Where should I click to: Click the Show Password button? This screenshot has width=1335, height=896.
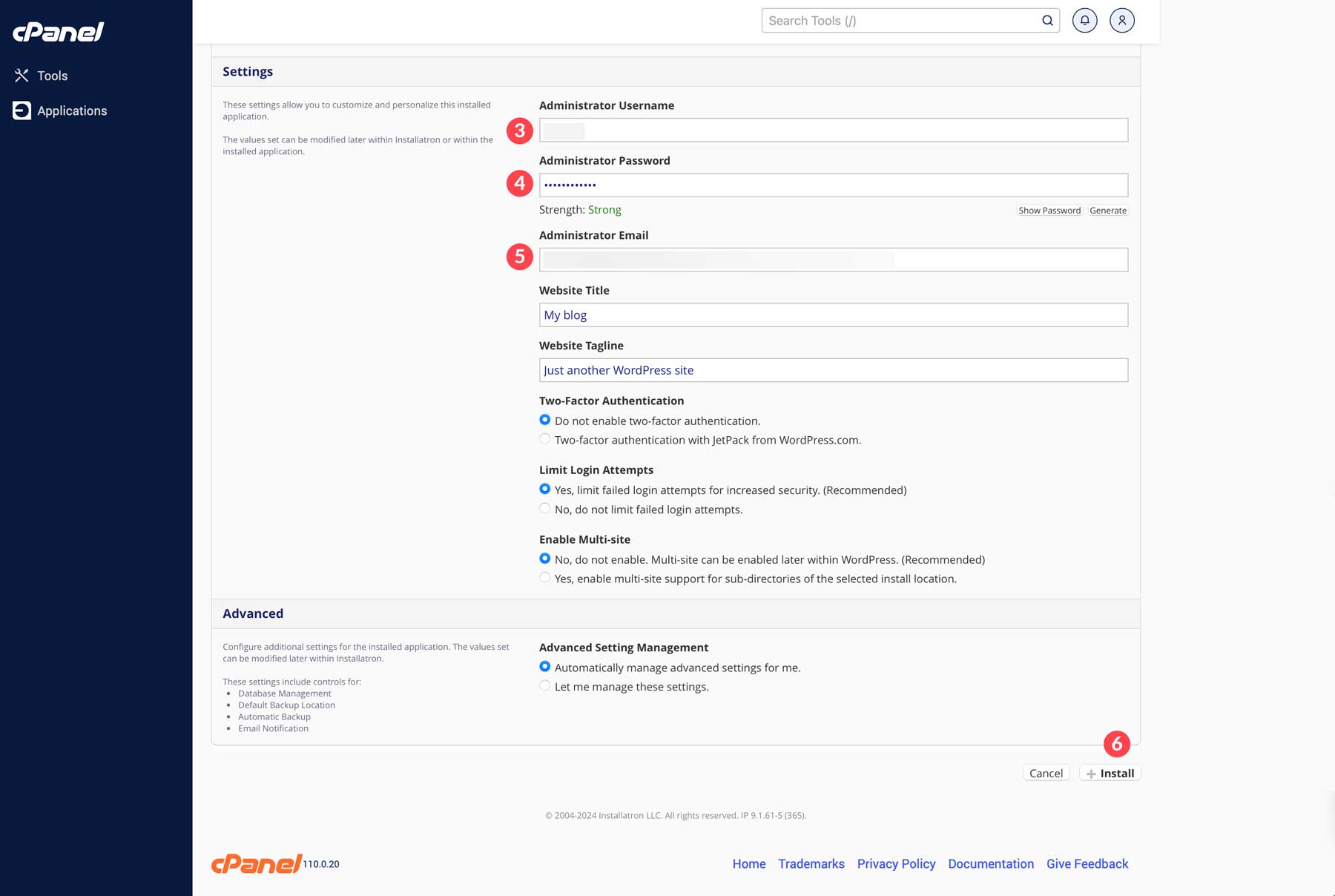(x=1049, y=210)
